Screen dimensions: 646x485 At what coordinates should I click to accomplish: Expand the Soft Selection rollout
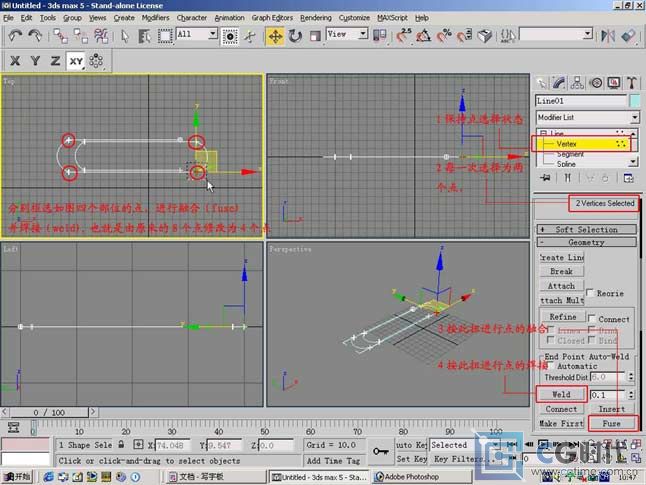[x=587, y=230]
